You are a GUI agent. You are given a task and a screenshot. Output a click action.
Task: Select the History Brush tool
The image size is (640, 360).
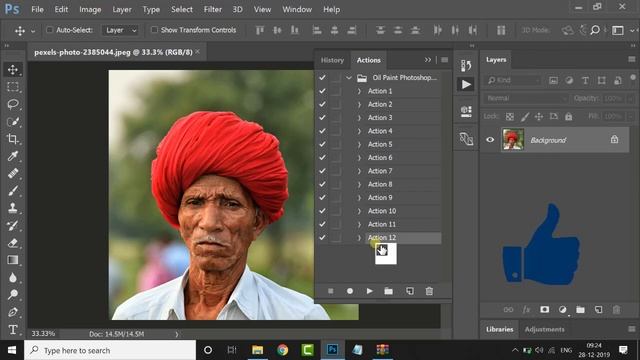click(x=13, y=225)
